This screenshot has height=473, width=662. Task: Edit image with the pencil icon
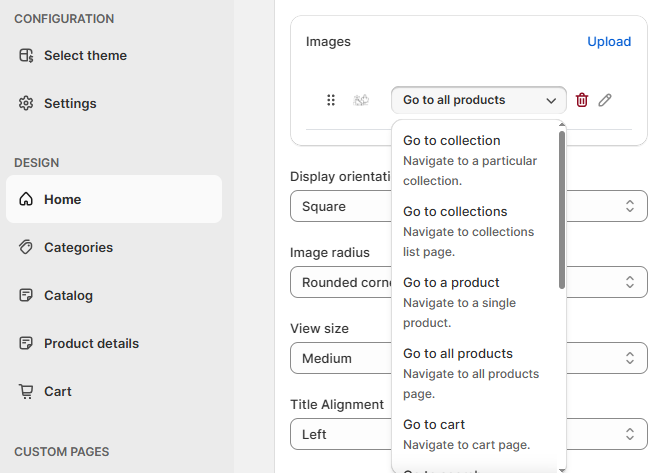click(x=605, y=100)
